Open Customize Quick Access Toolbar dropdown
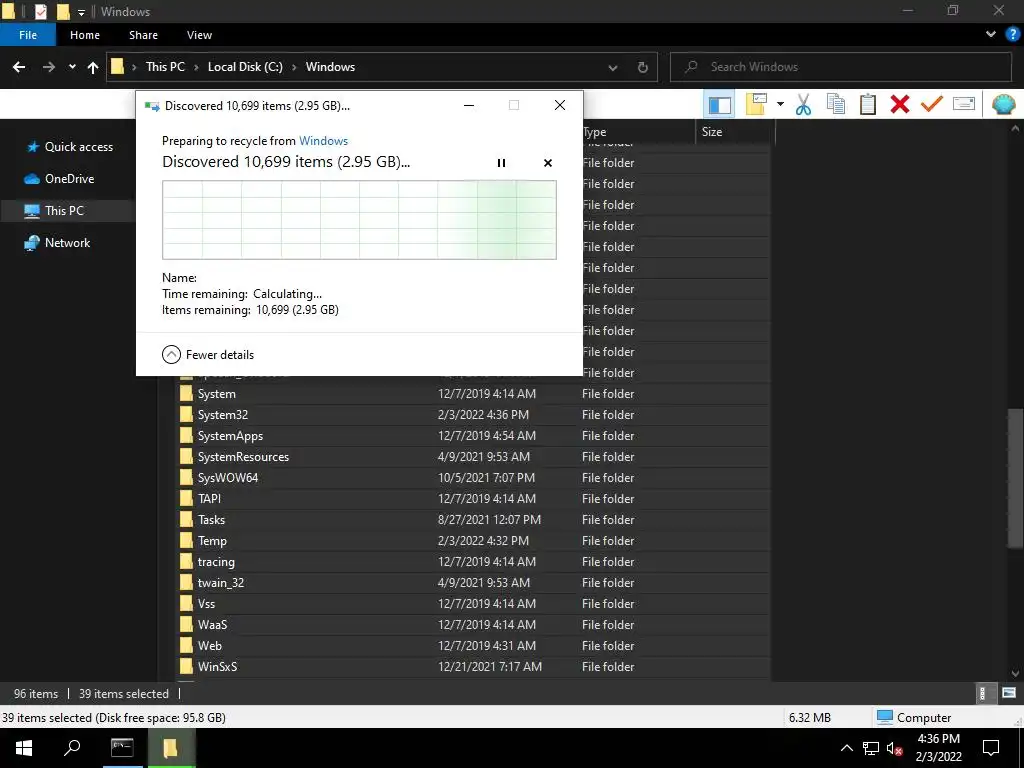This screenshot has height=768, width=1024. pos(81,12)
